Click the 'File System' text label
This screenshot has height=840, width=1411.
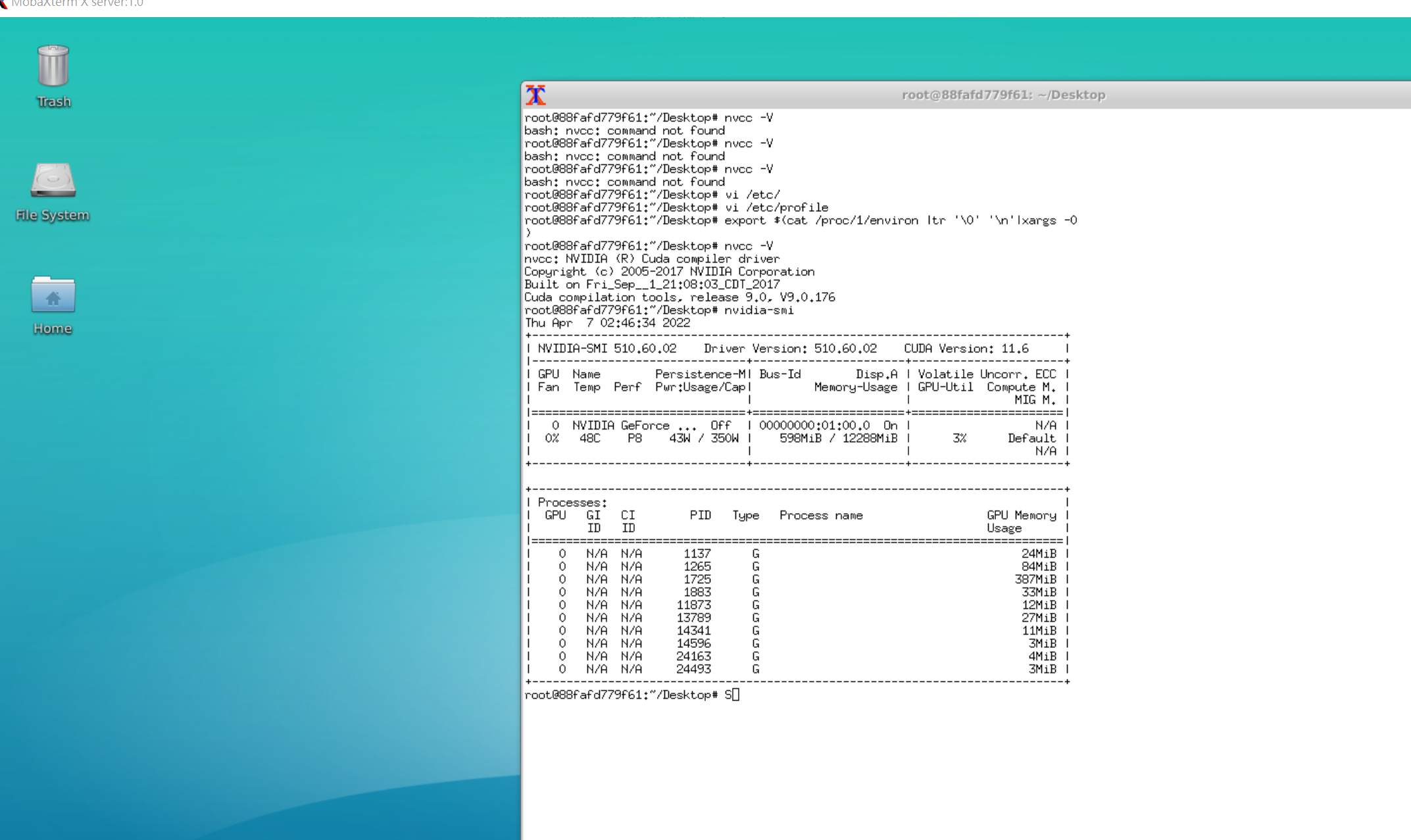[53, 215]
